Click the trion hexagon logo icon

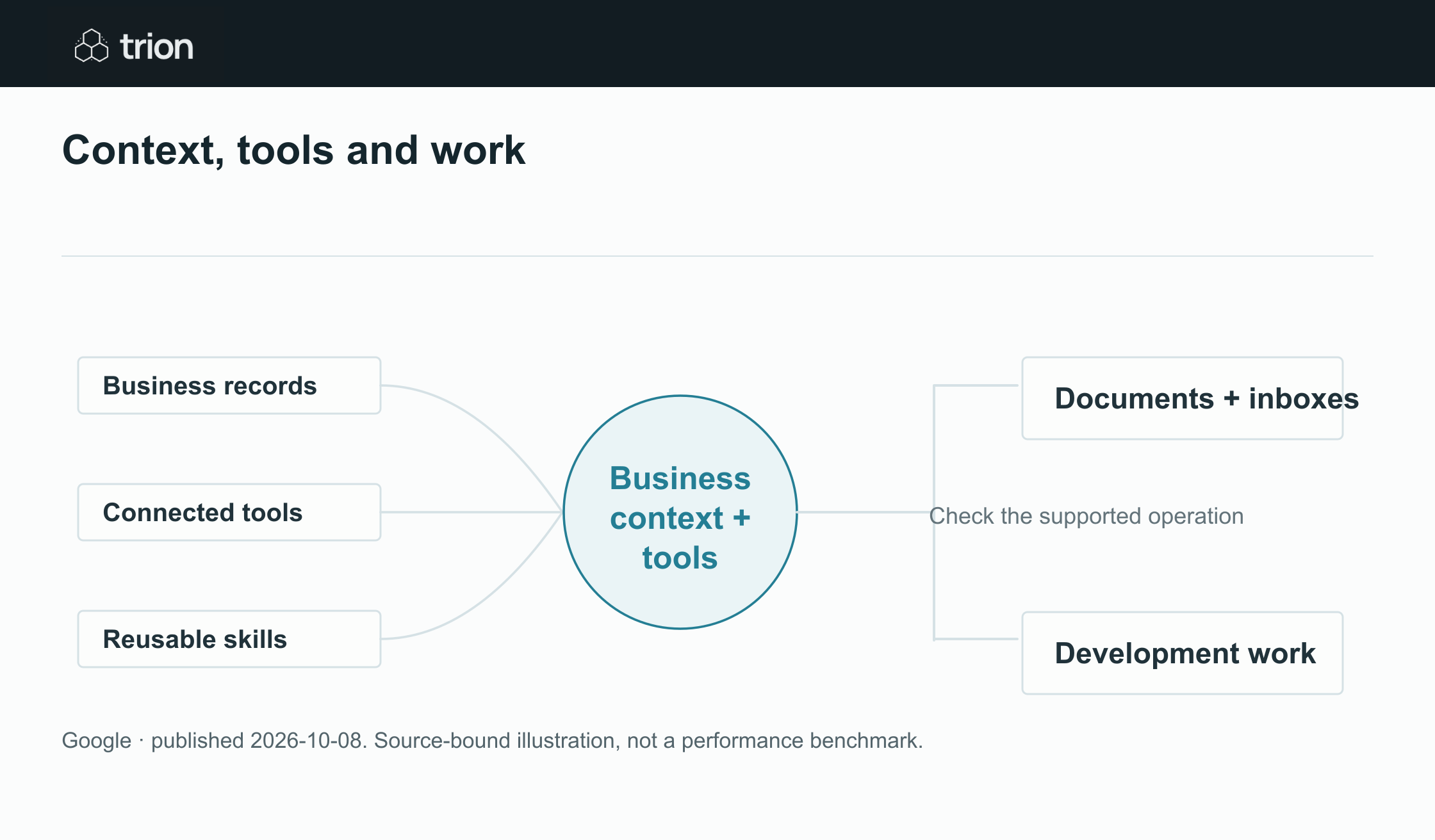(x=92, y=45)
